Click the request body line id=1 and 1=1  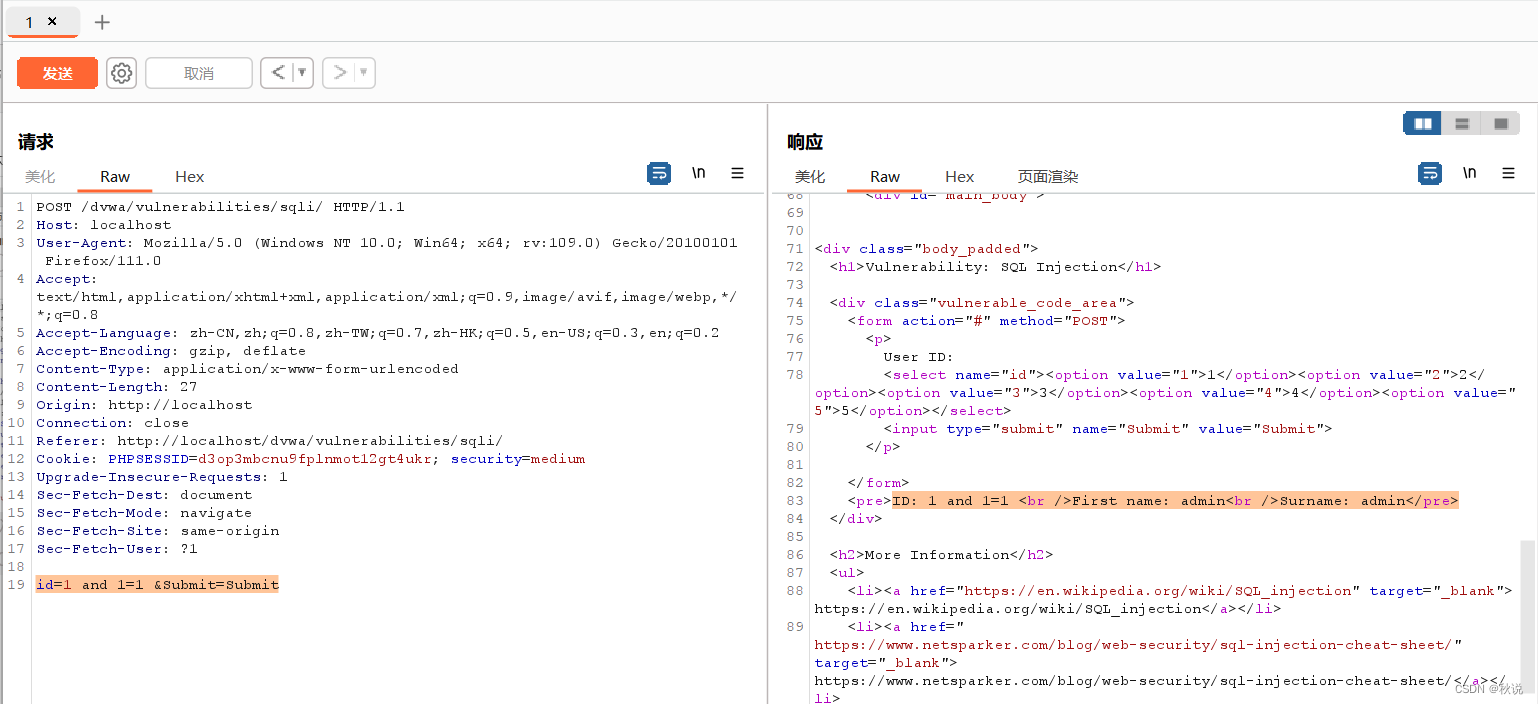click(157, 585)
